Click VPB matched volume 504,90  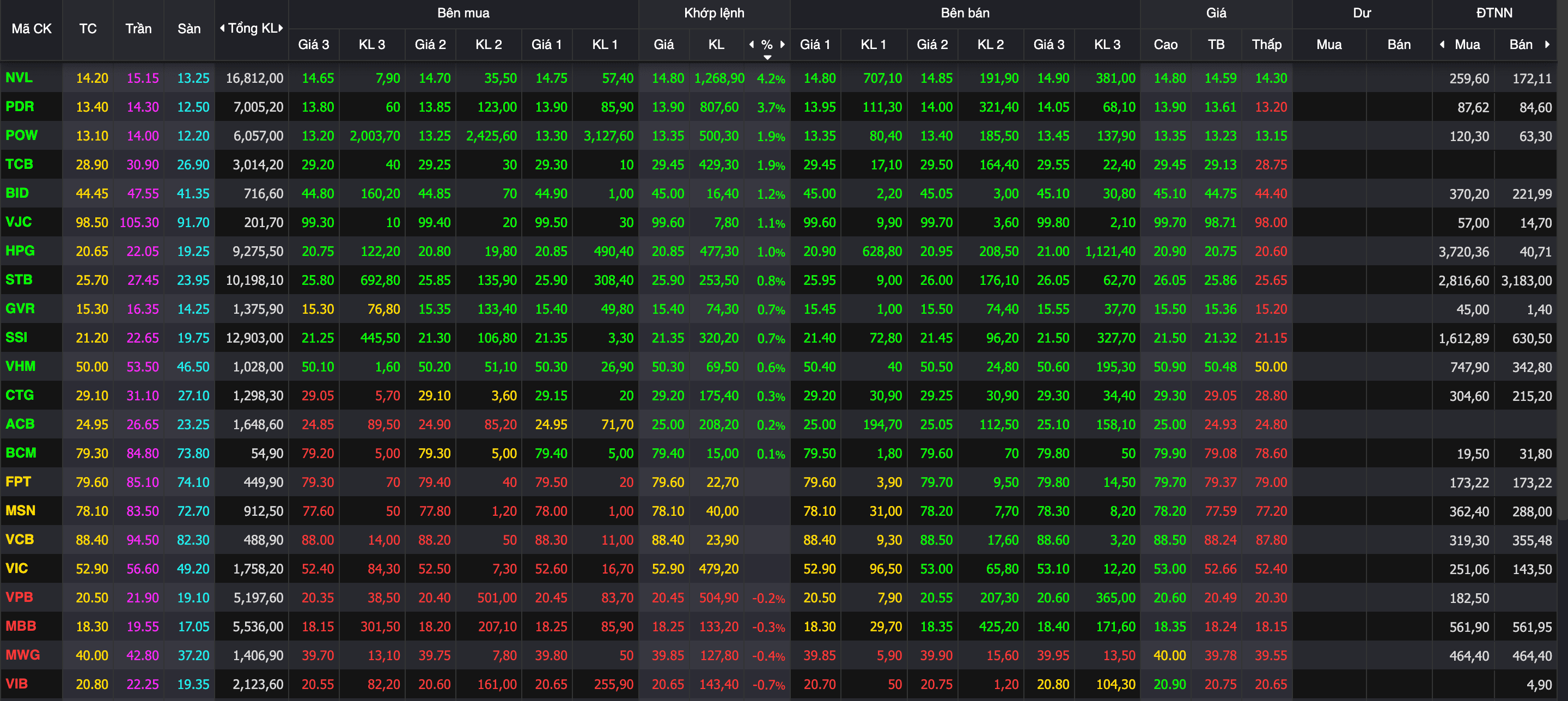[x=719, y=598]
